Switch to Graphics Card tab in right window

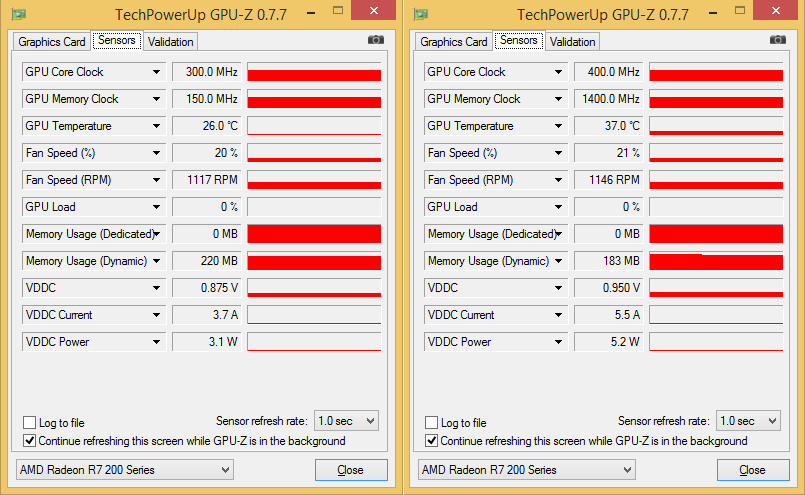tap(454, 42)
